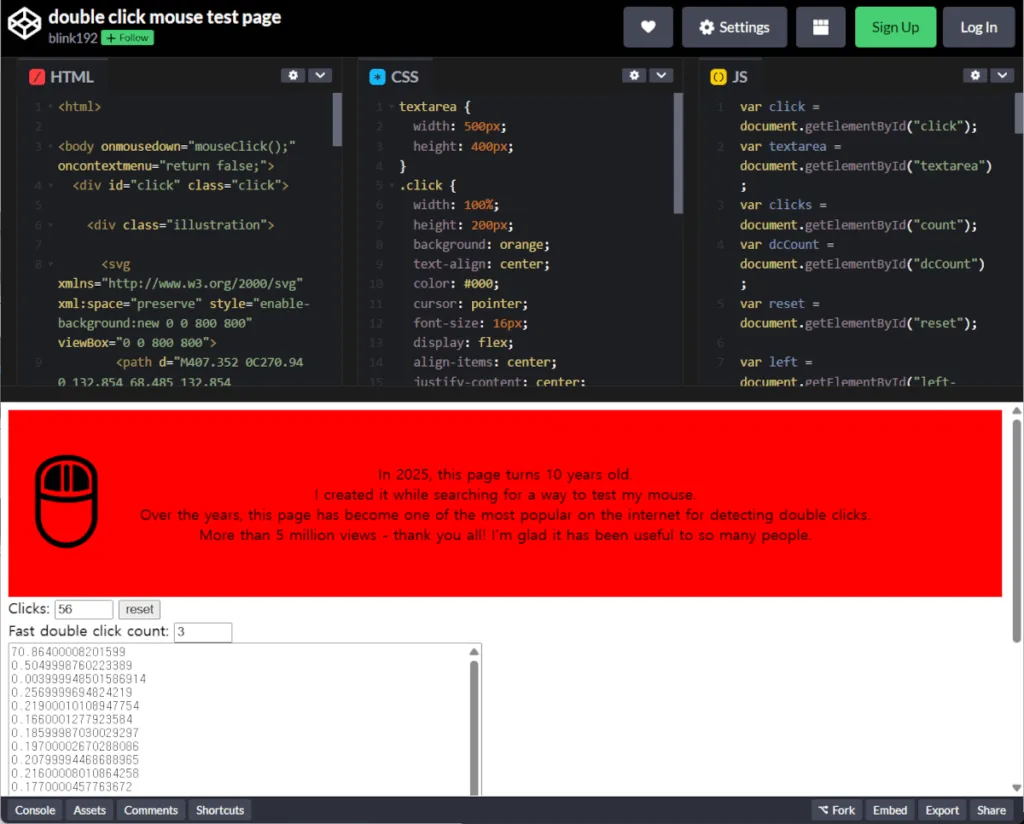Expand the JS panel dropdown chevron
This screenshot has height=824, width=1024.
pos(1001,75)
